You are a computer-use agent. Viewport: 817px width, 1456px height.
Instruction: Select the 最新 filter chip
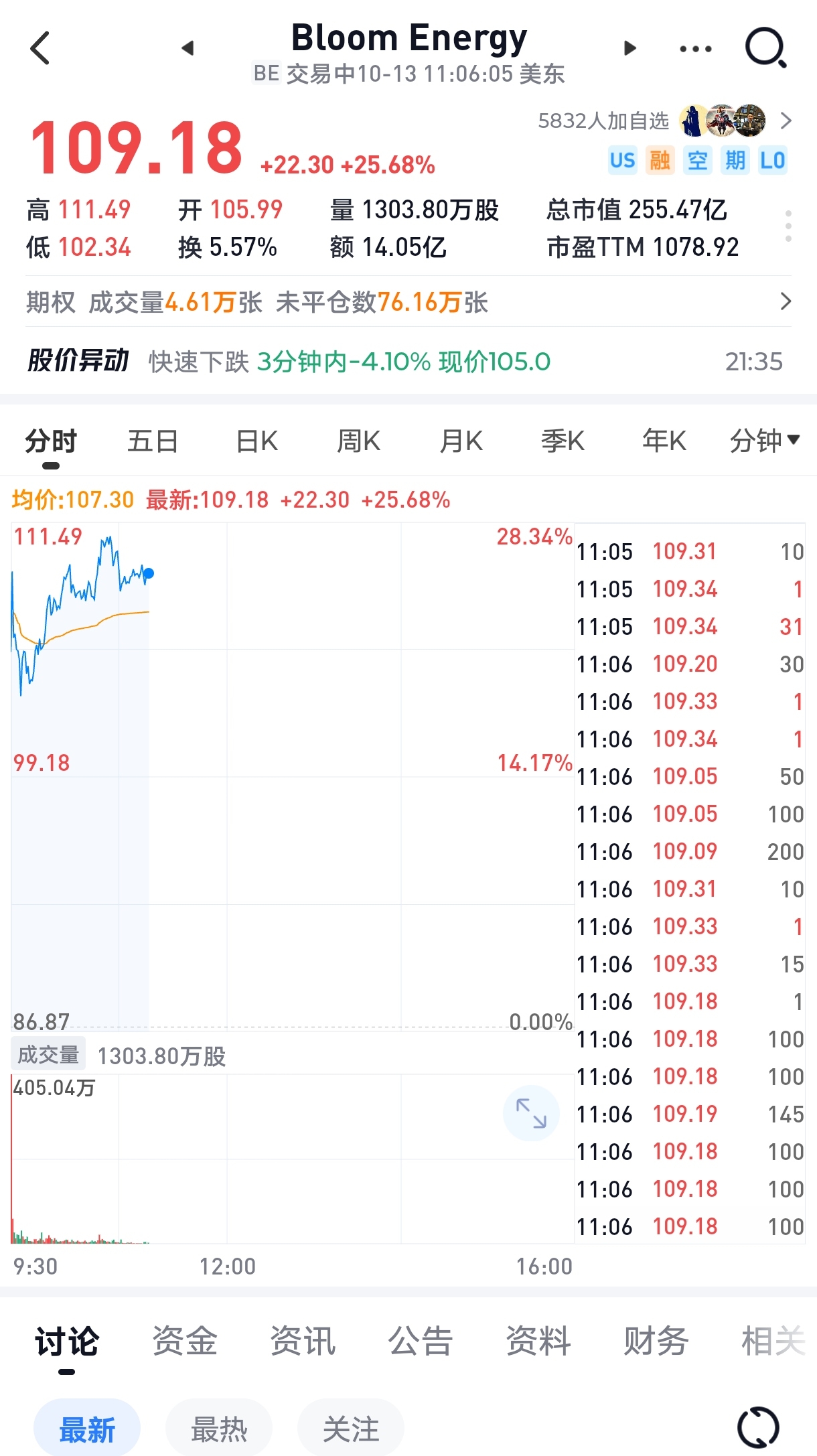(87, 1429)
